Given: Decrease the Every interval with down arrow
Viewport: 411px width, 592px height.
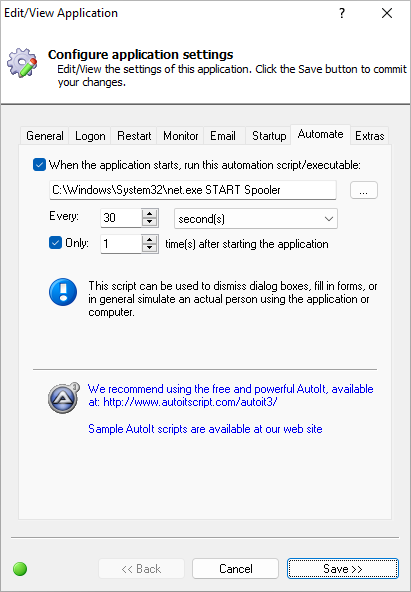Looking at the screenshot, I should [x=150, y=222].
